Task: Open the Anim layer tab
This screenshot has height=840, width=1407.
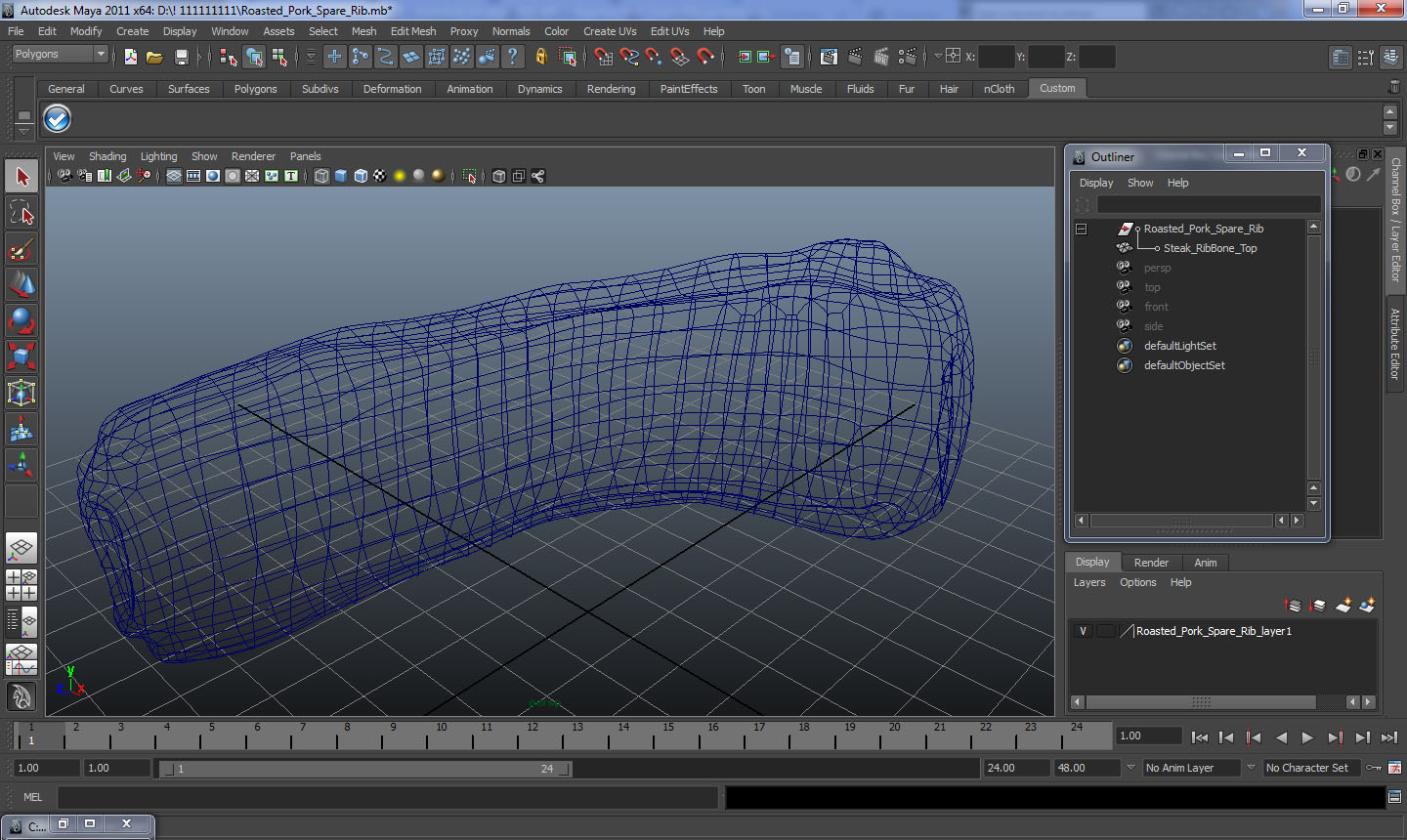Action: tap(1206, 563)
